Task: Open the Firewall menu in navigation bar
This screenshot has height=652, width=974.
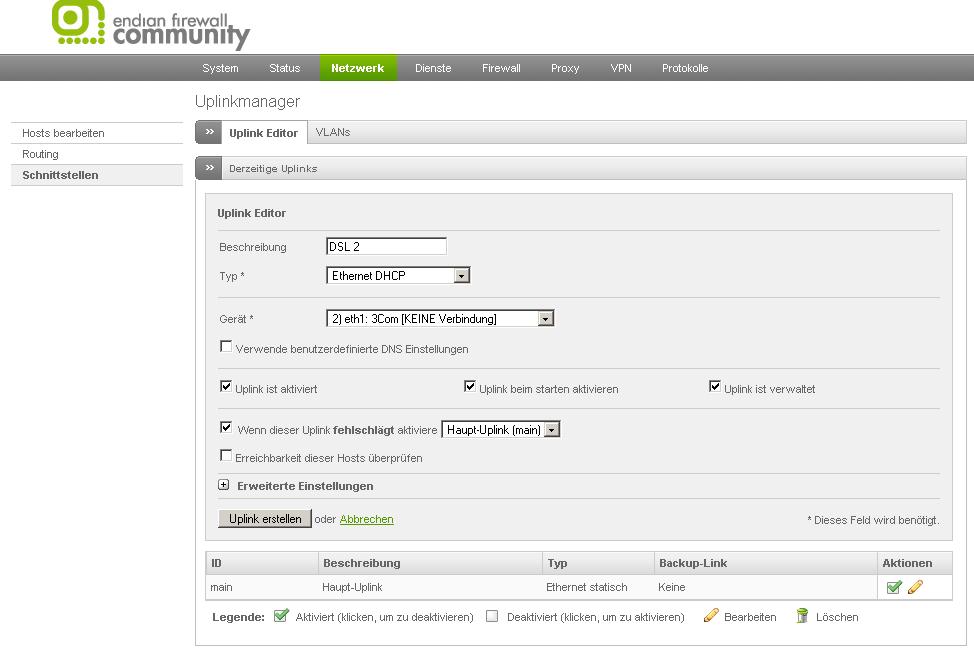Action: coord(501,68)
